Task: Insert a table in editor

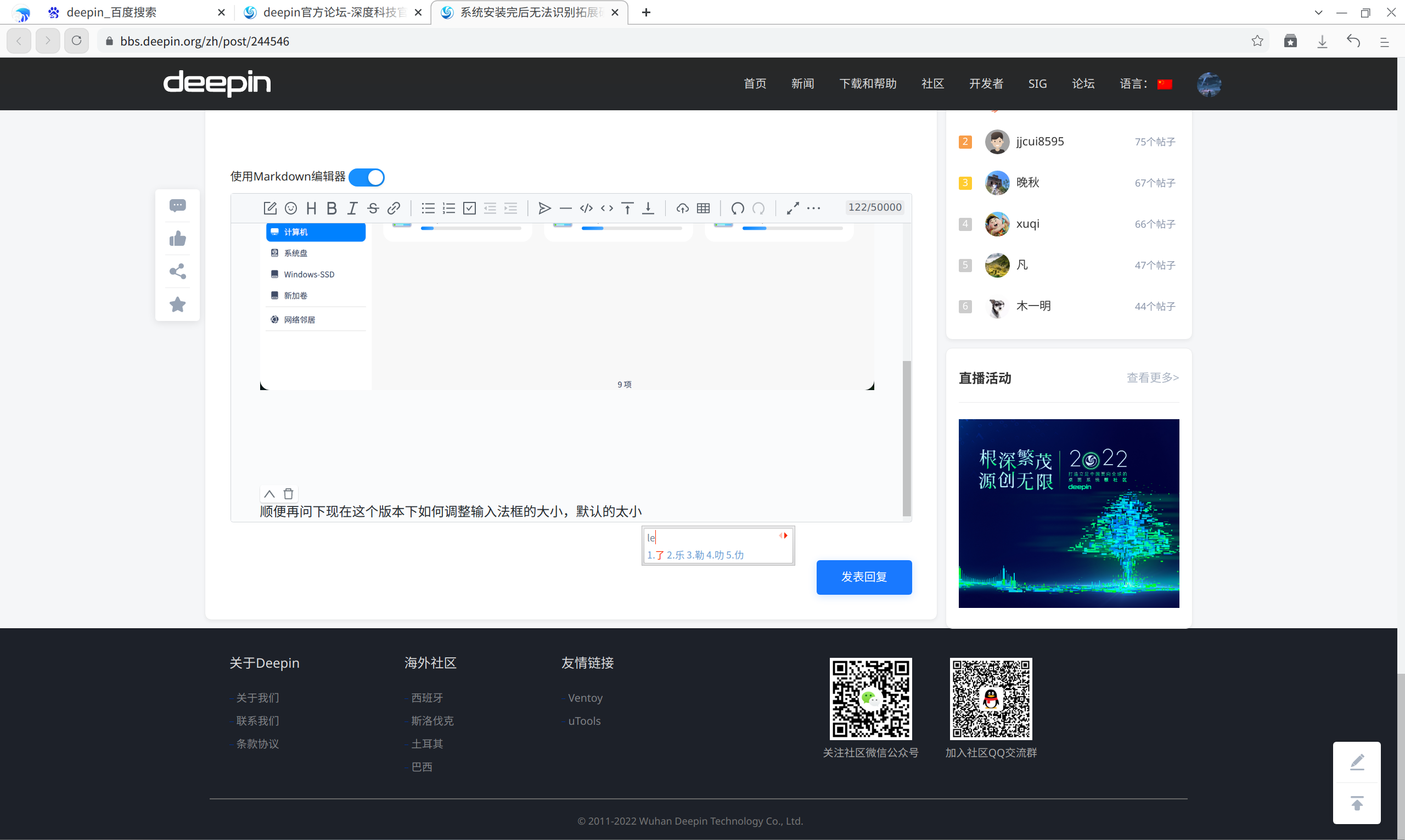Action: 703,208
